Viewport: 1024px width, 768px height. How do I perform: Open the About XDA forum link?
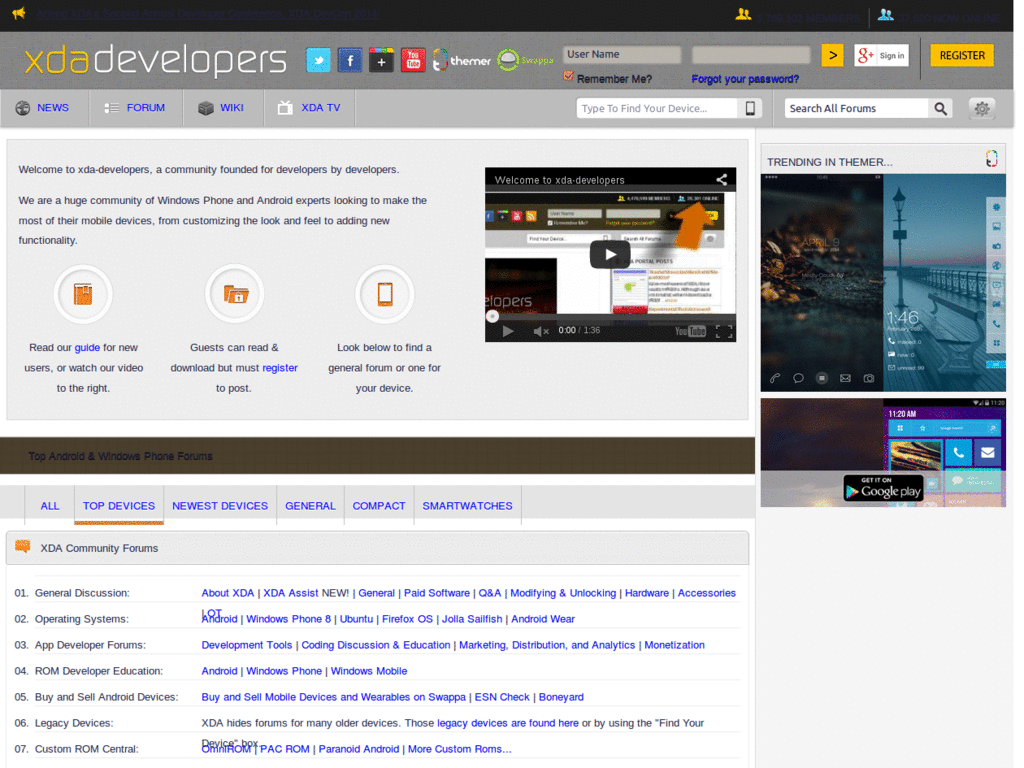pyautogui.click(x=227, y=593)
